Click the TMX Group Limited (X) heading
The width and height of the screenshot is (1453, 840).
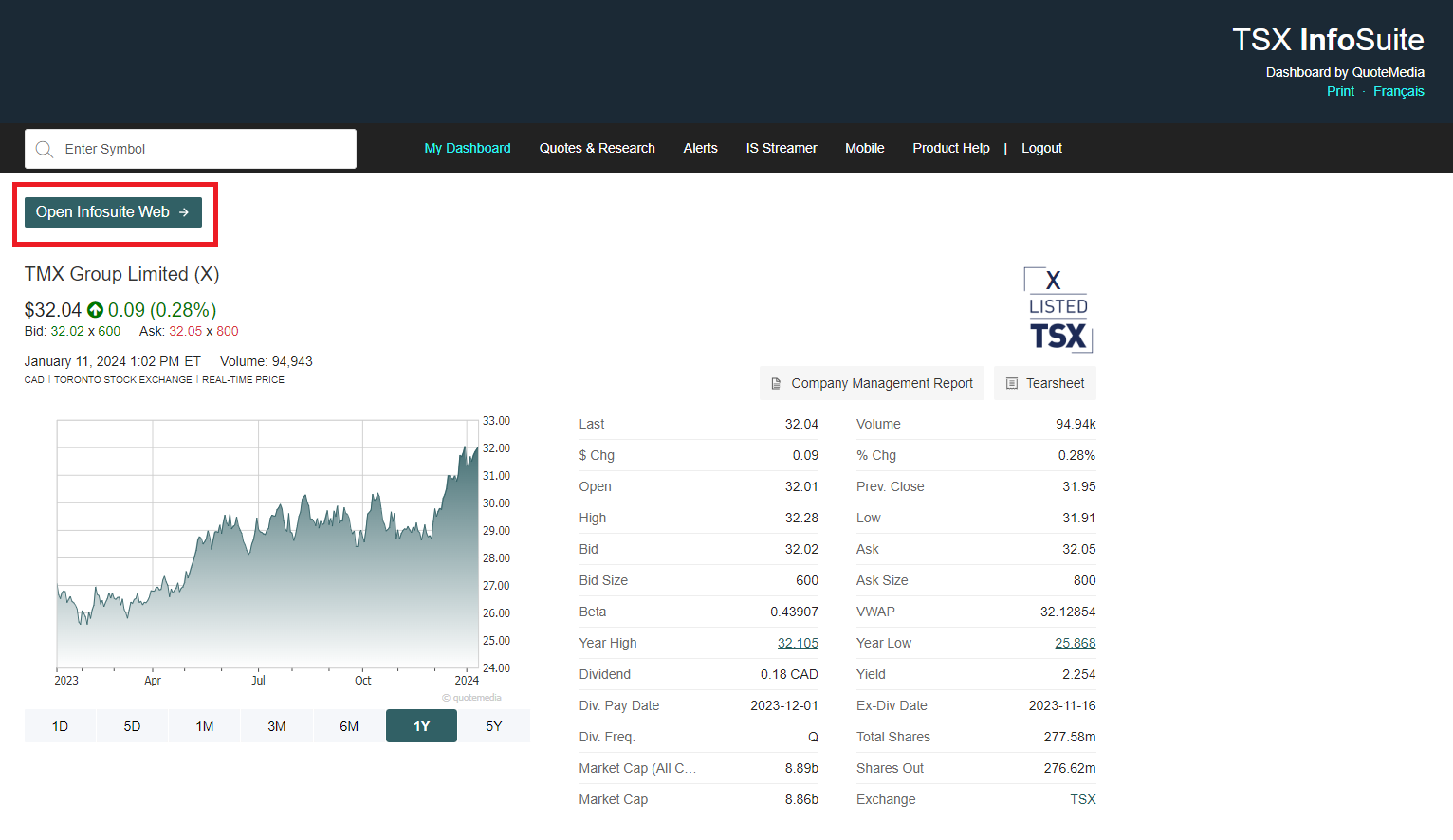122,274
